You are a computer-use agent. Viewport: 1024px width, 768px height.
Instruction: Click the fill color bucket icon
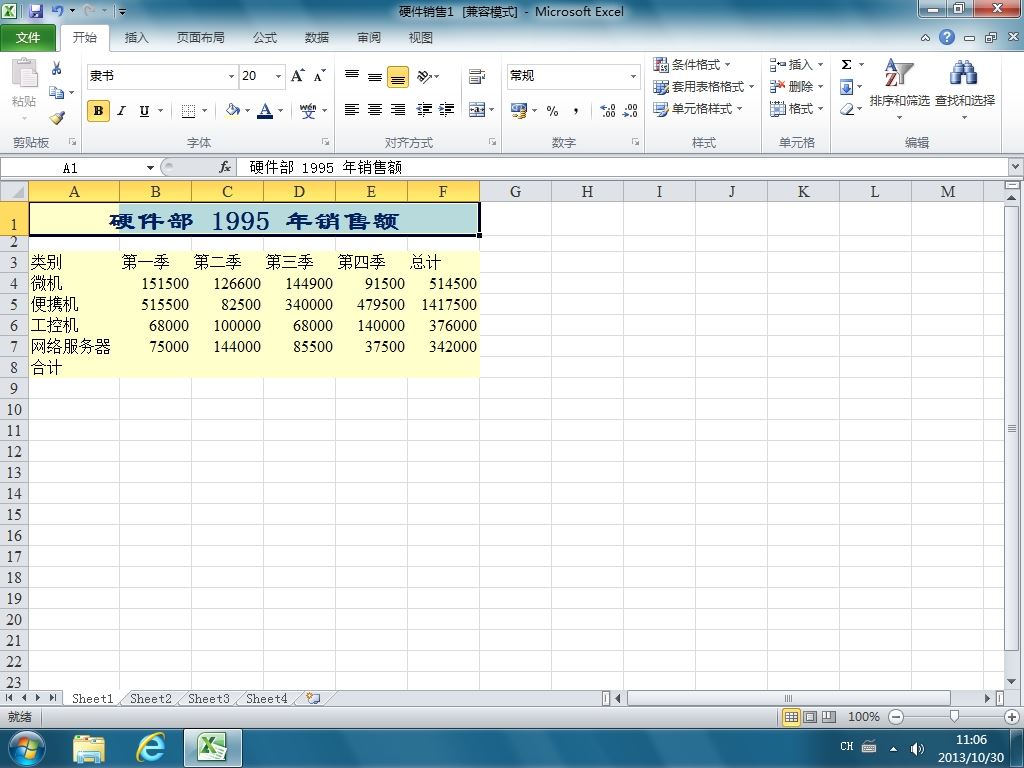[232, 110]
